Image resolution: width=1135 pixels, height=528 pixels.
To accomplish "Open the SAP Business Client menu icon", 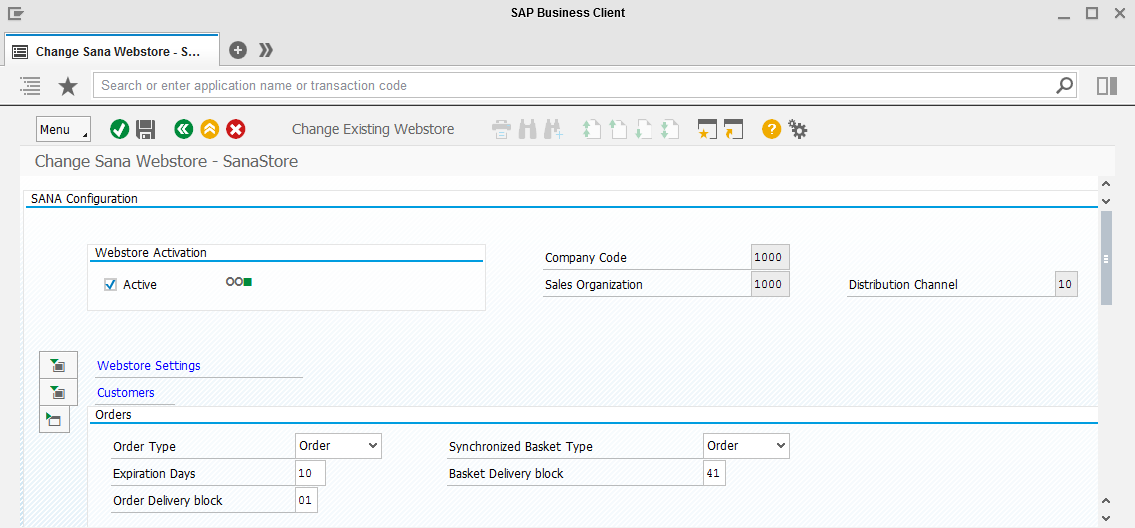I will 15,13.
